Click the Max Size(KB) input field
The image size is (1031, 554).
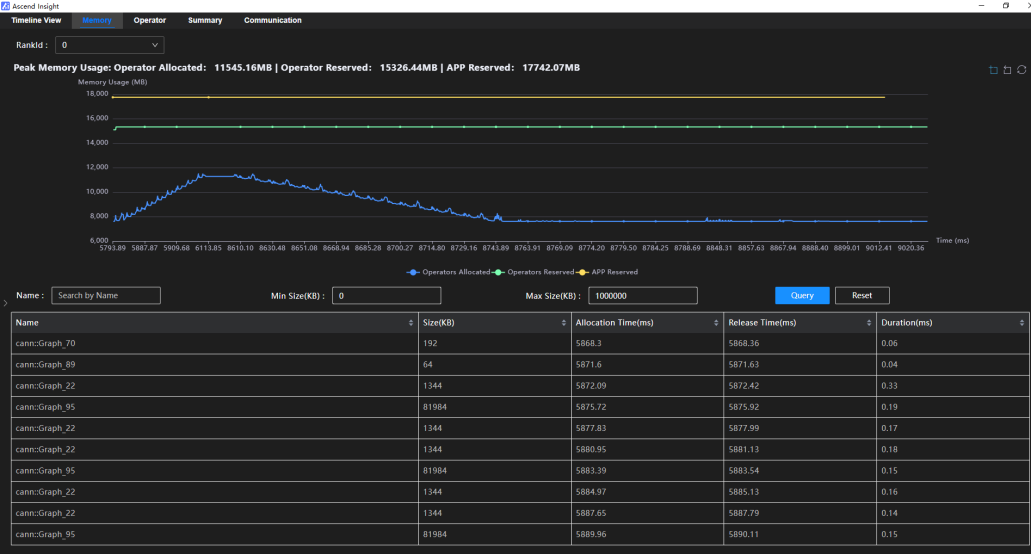pos(642,296)
